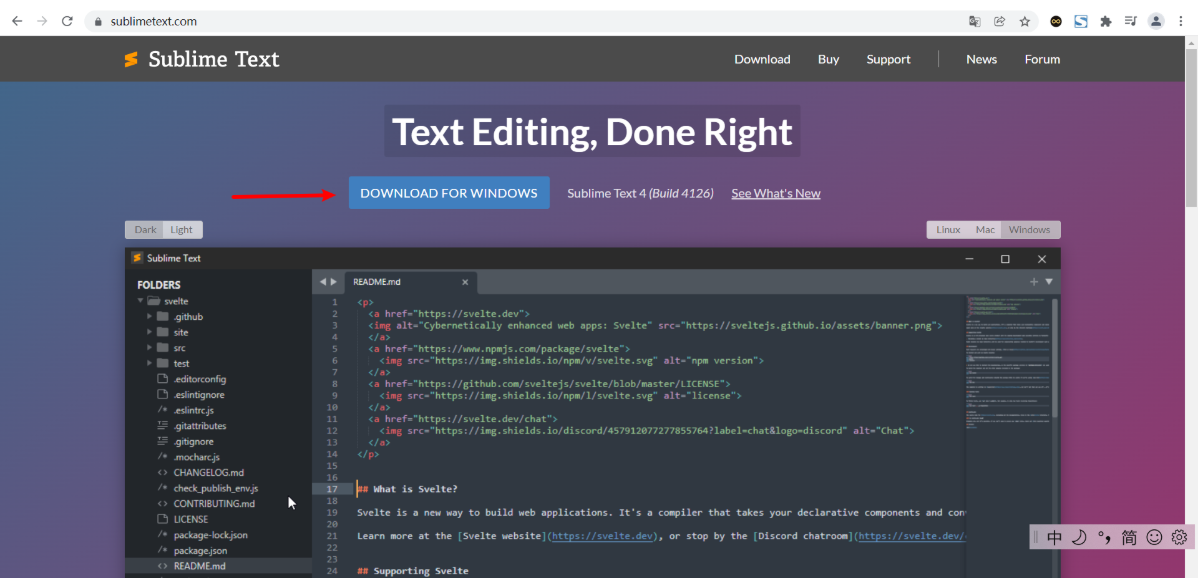This screenshot has height=580, width=1201.
Task: Go forward in browser history
Action: click(42, 21)
